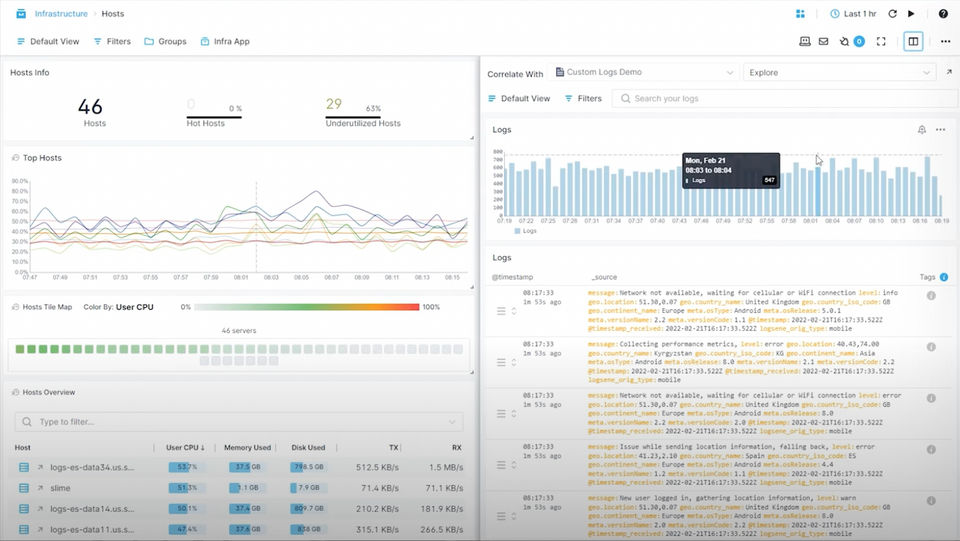
Task: Start live tail with the play icon
Action: [x=911, y=13]
